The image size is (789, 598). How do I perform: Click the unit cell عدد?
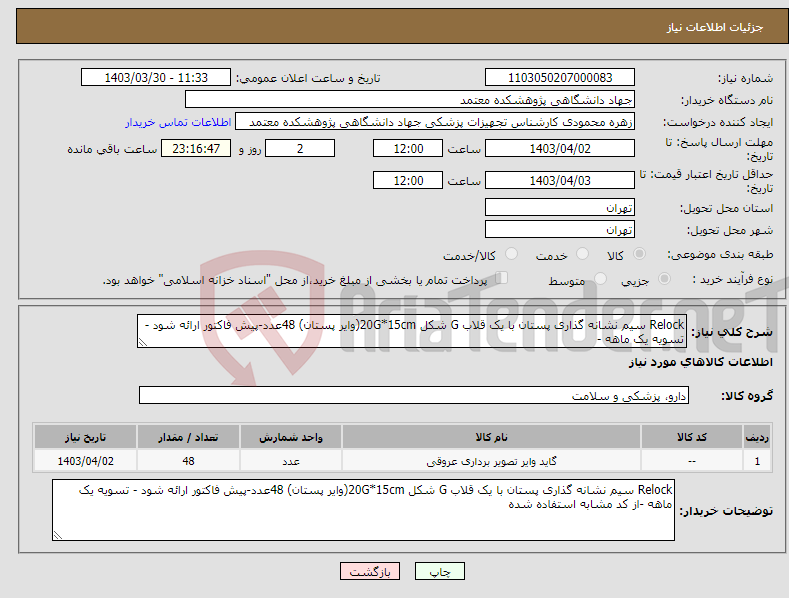(x=291, y=461)
